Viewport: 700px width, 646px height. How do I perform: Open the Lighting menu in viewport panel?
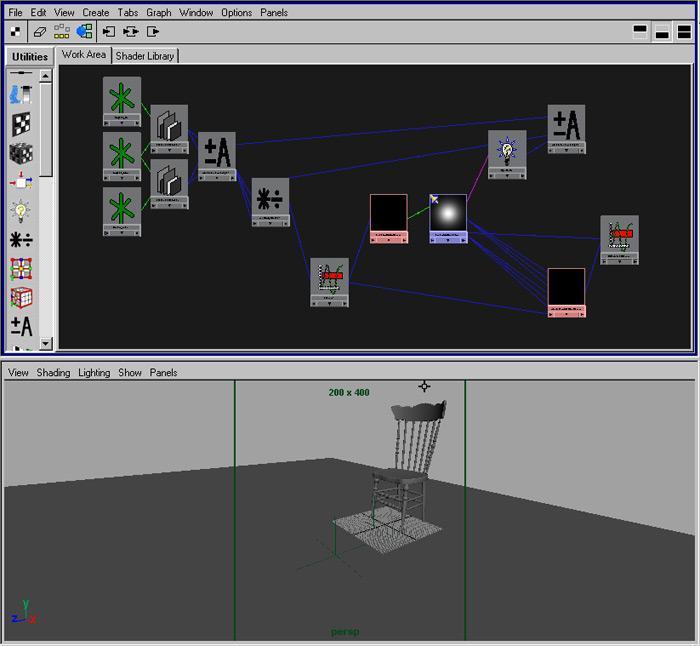[94, 372]
